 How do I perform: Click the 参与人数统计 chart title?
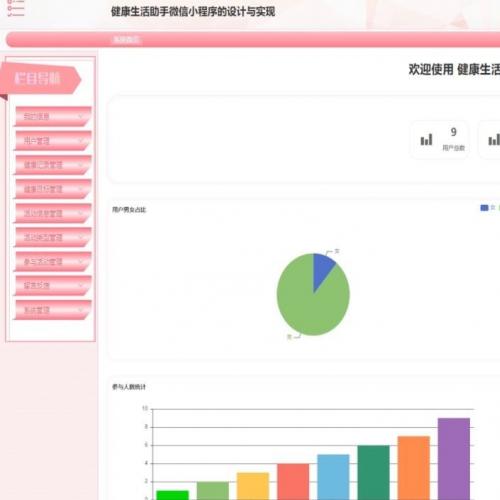pos(129,387)
